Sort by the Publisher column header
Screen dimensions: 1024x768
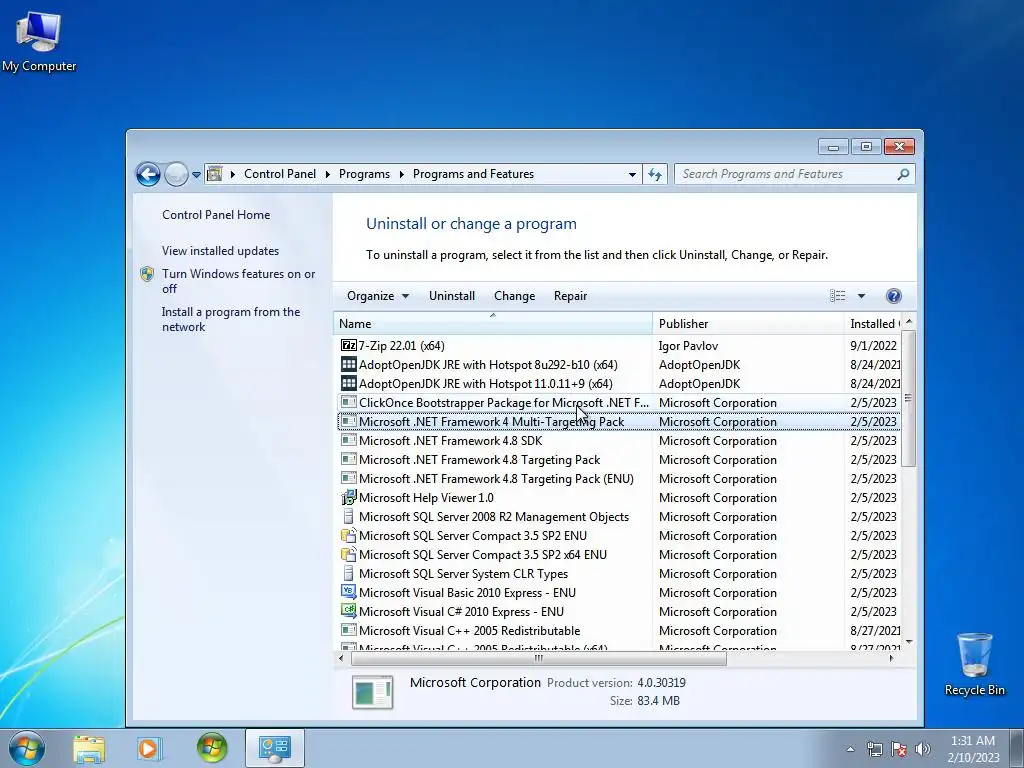point(748,323)
